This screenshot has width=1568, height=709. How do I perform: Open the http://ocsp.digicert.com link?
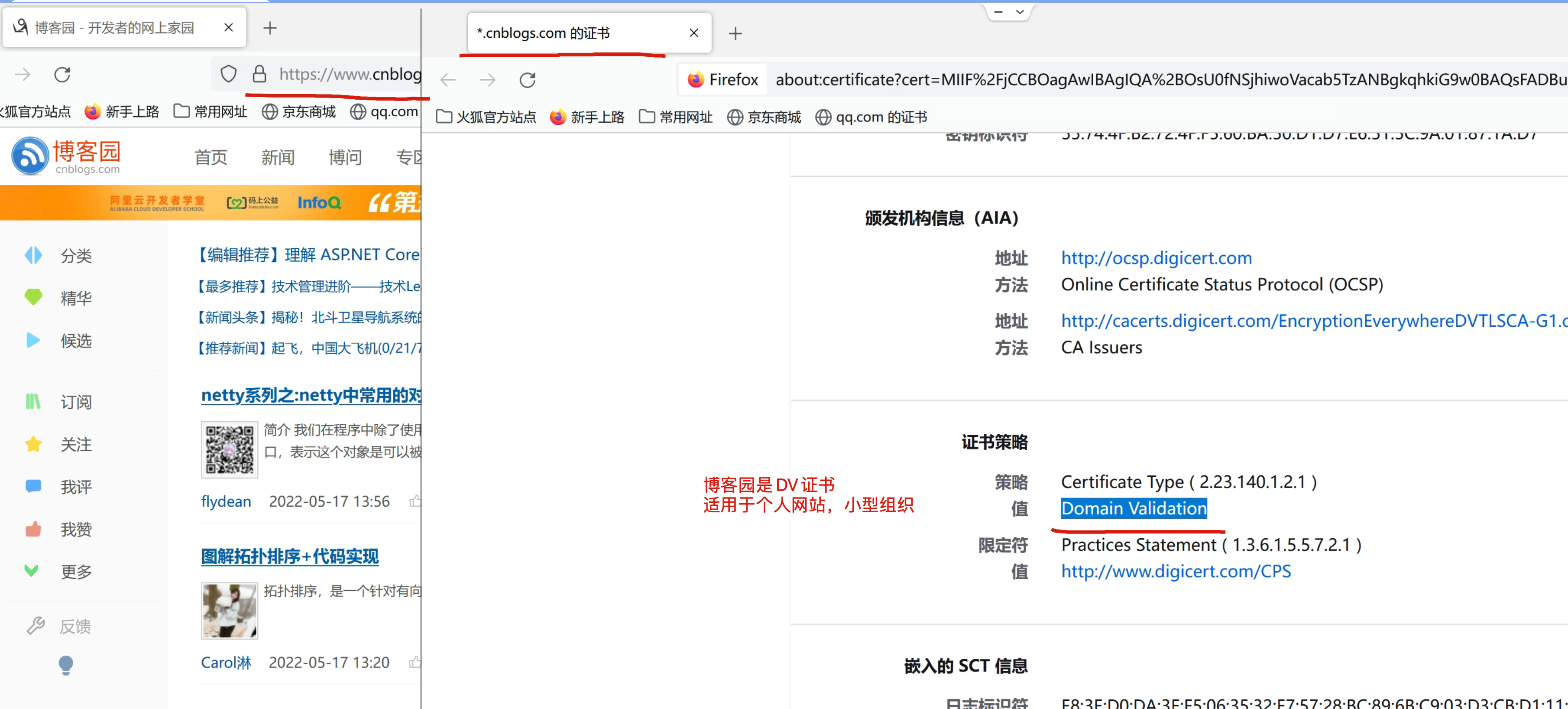(1156, 258)
